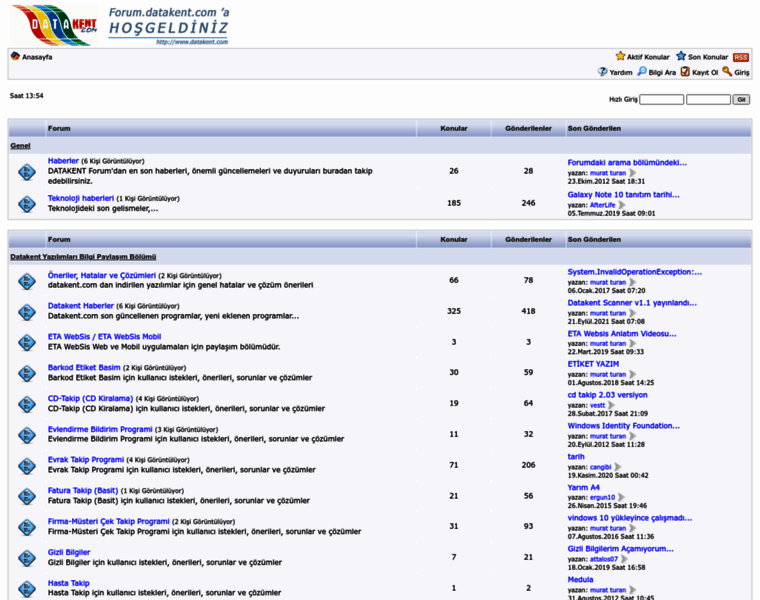The image size is (760, 600).
Task: Open user profile AfterLife
Action: point(602,205)
